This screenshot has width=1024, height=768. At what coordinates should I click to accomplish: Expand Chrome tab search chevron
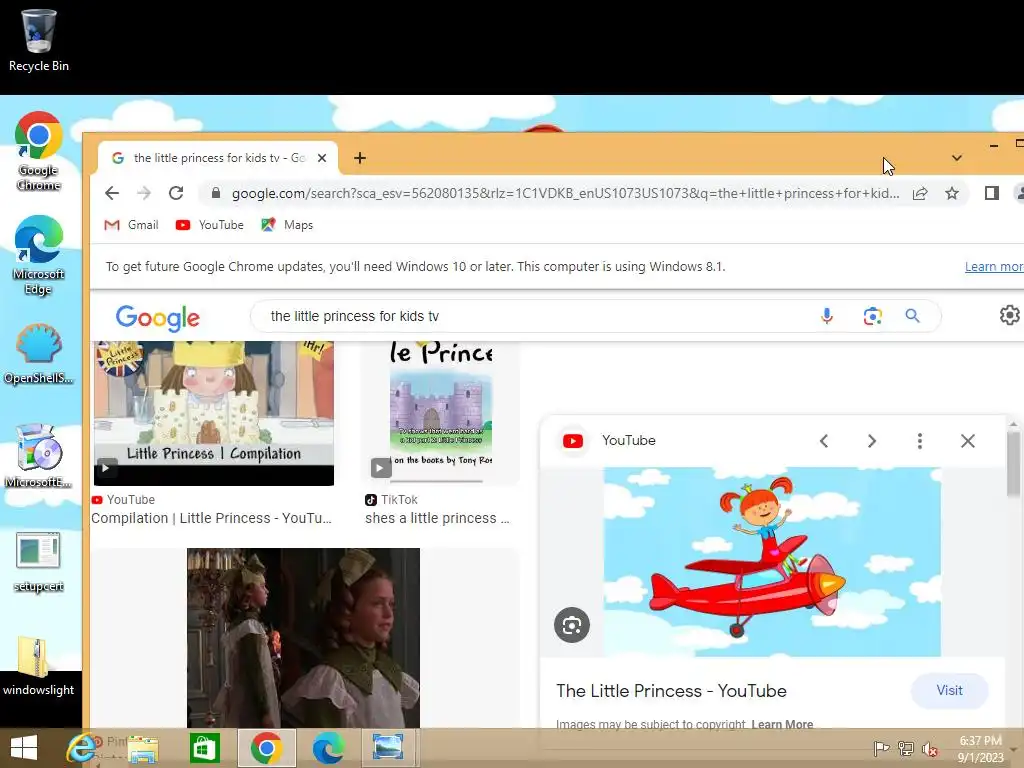(957, 158)
